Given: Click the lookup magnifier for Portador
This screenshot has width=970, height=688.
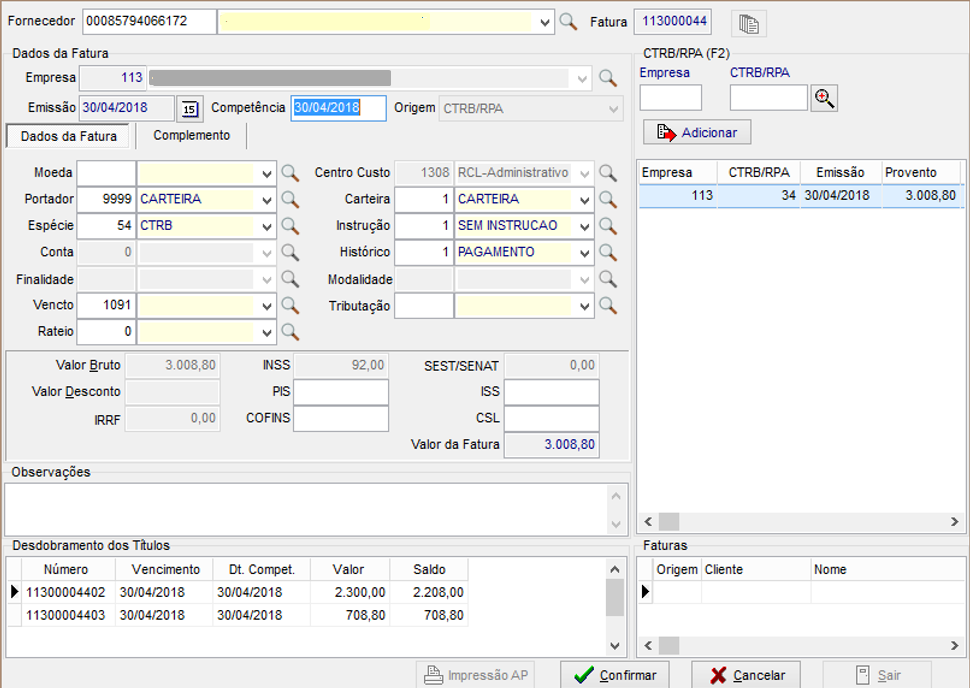Looking at the screenshot, I should [290, 199].
